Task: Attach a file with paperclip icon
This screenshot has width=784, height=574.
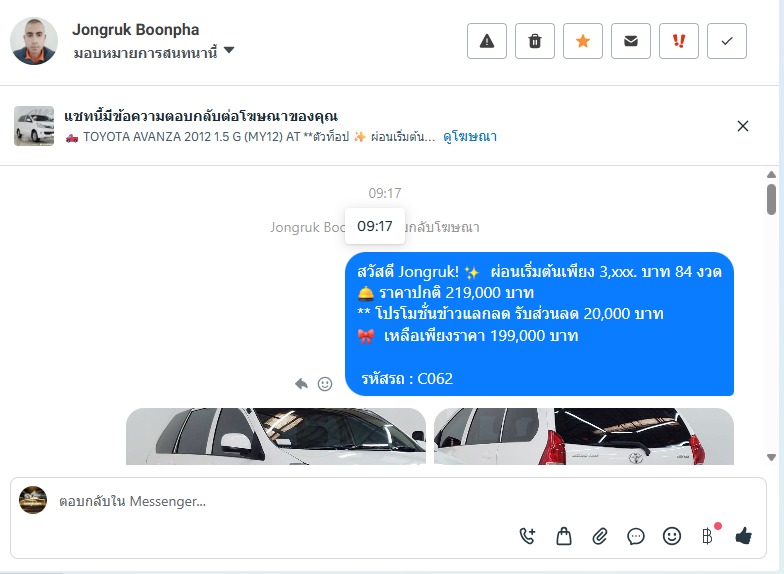Action: [x=600, y=536]
